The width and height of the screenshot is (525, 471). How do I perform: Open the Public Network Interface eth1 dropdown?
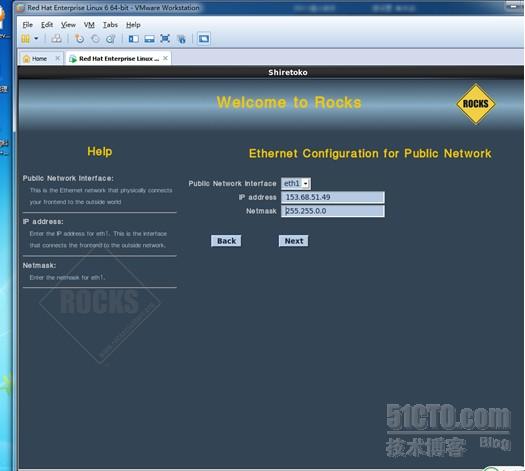296,183
